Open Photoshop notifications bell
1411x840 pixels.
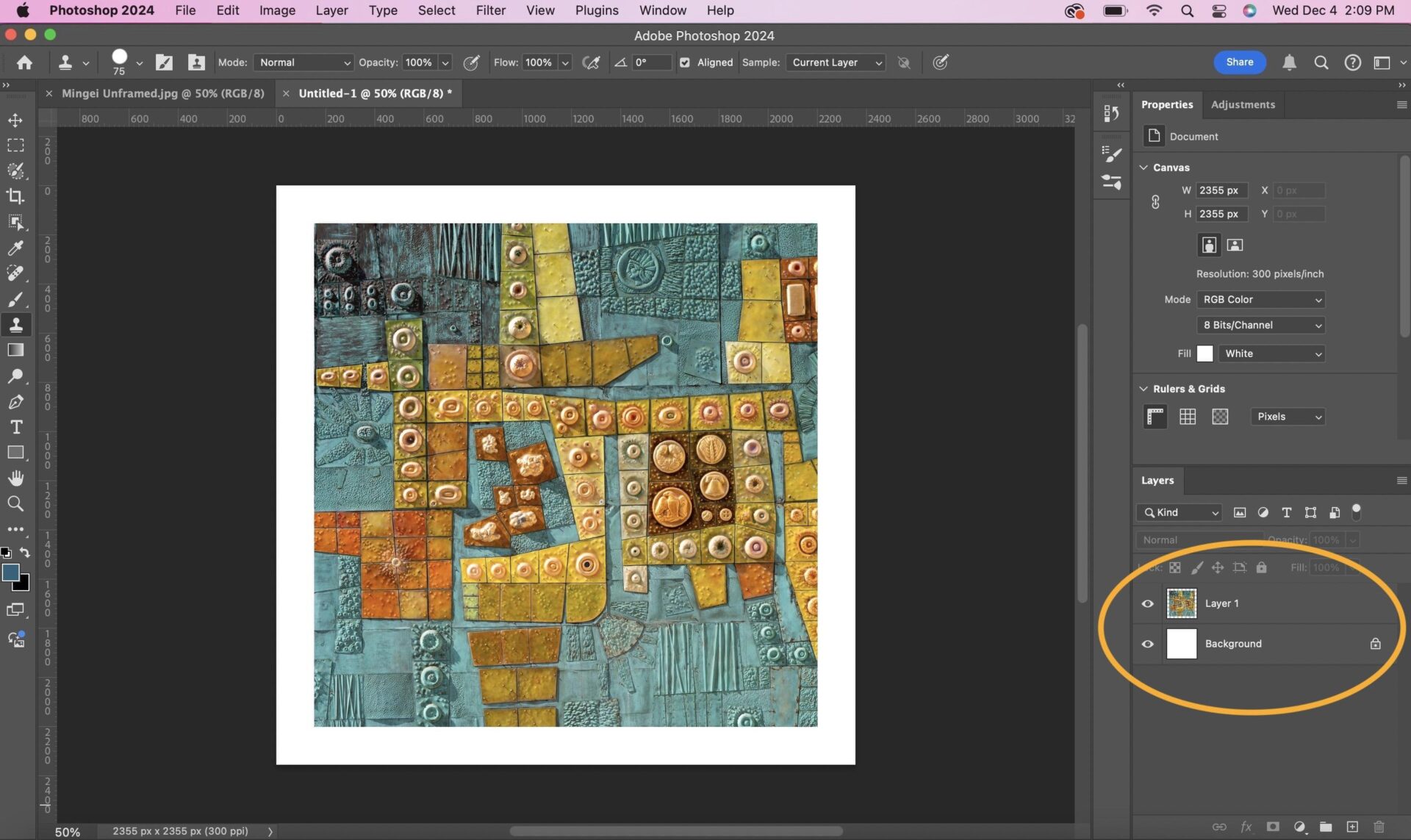pyautogui.click(x=1289, y=62)
